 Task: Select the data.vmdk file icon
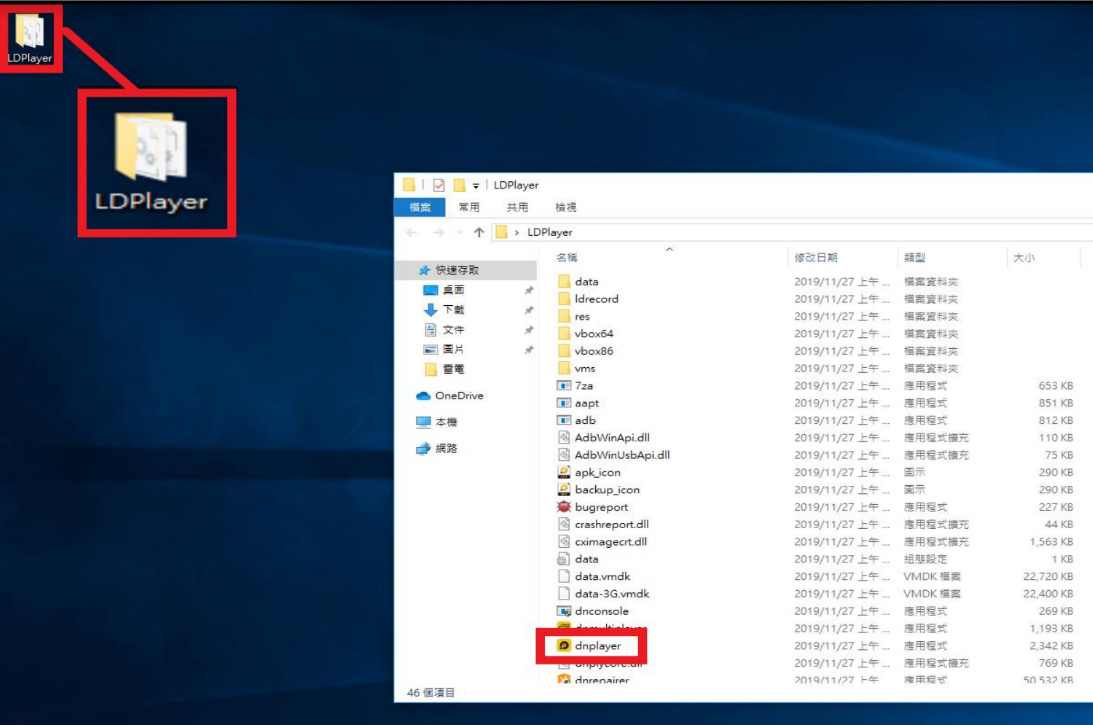pyautogui.click(x=564, y=577)
